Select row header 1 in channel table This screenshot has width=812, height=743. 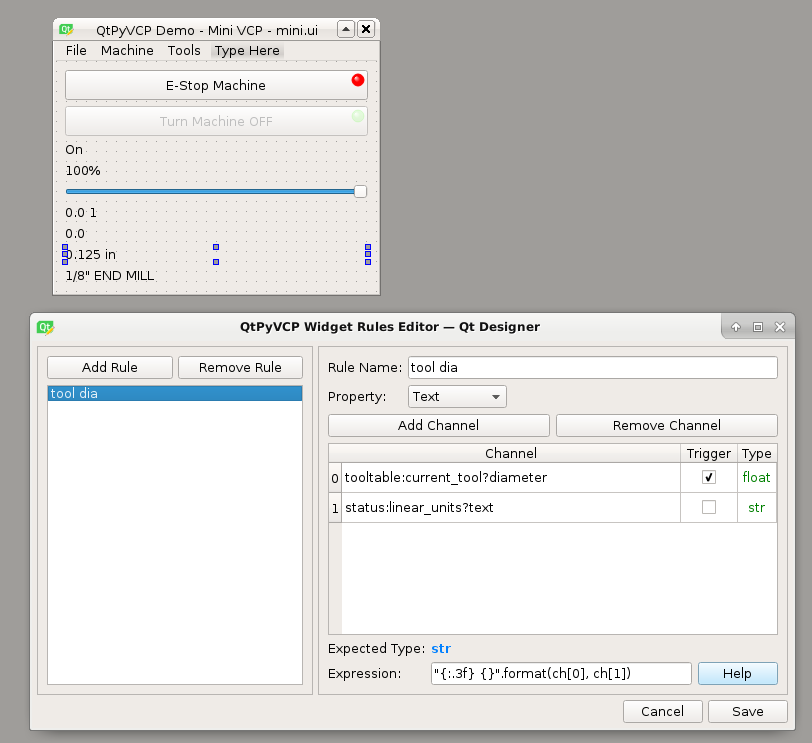335,507
